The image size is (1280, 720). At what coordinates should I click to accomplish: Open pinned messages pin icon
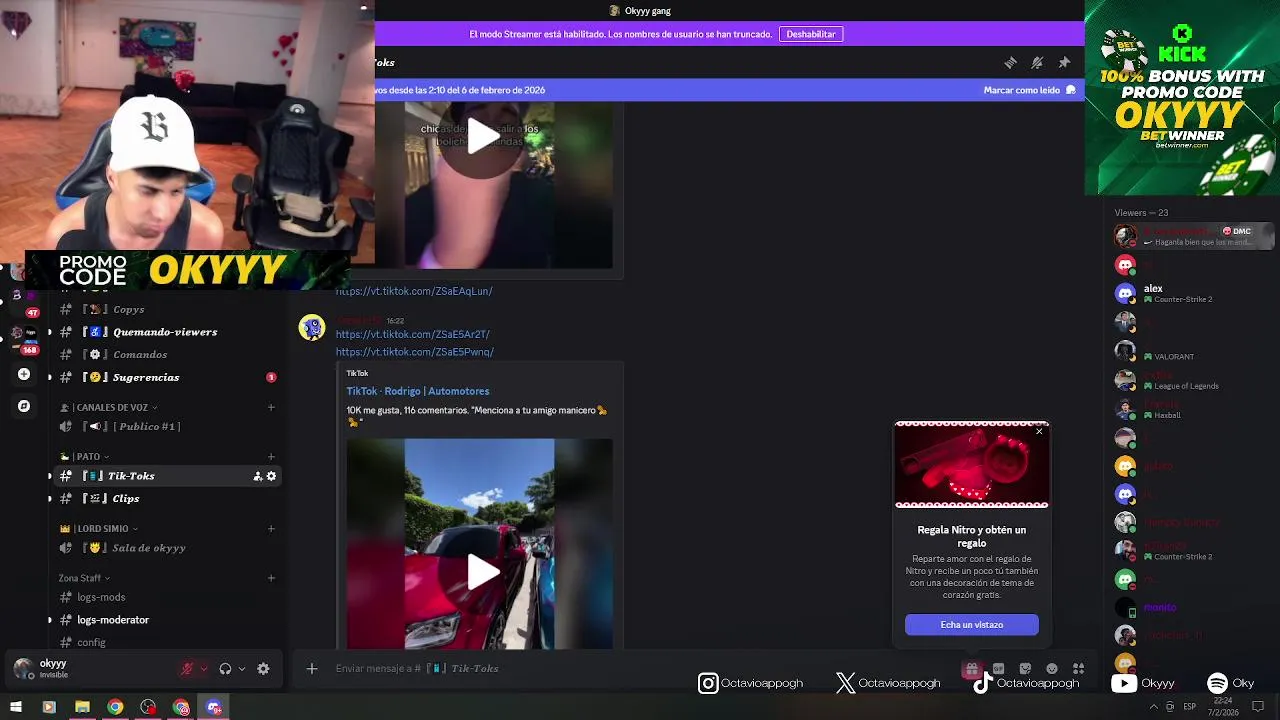1064,62
